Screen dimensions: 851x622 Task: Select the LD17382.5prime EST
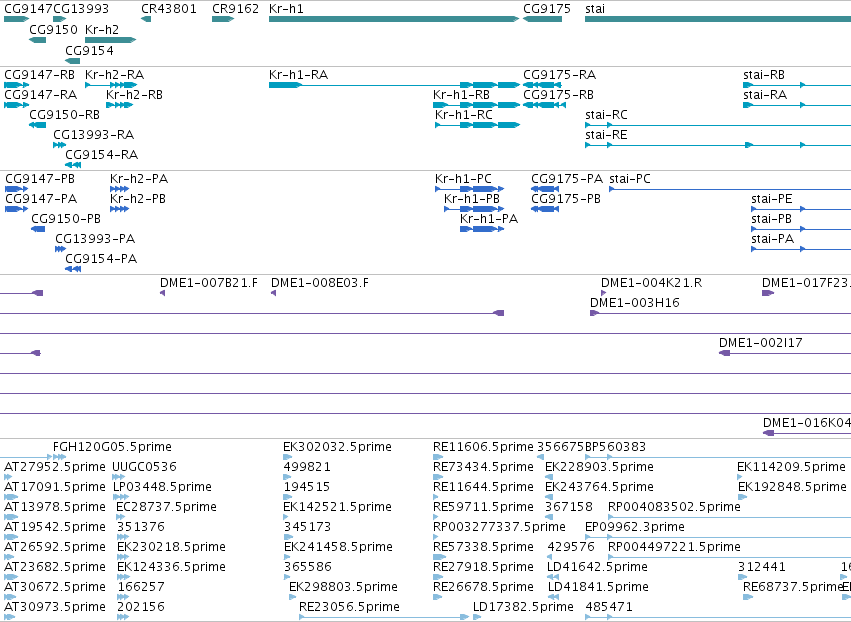(477, 617)
